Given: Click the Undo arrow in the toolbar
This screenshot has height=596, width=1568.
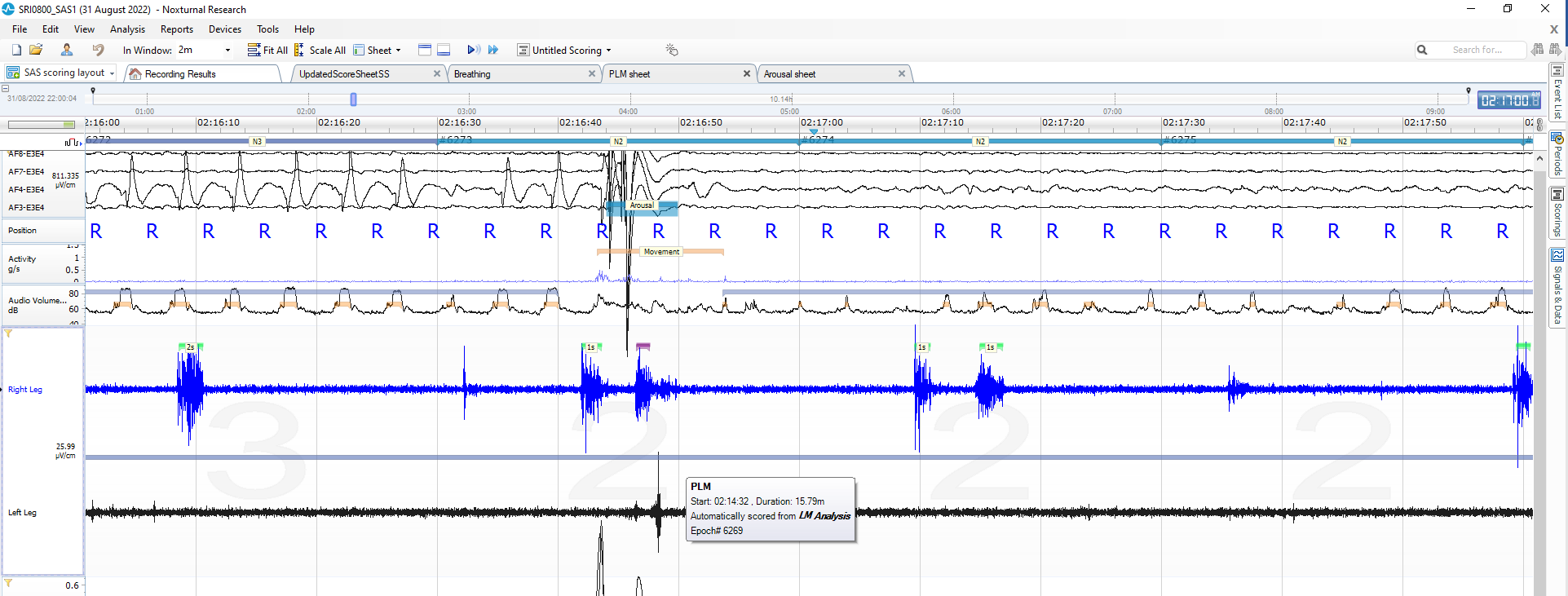Looking at the screenshot, I should tap(98, 50).
